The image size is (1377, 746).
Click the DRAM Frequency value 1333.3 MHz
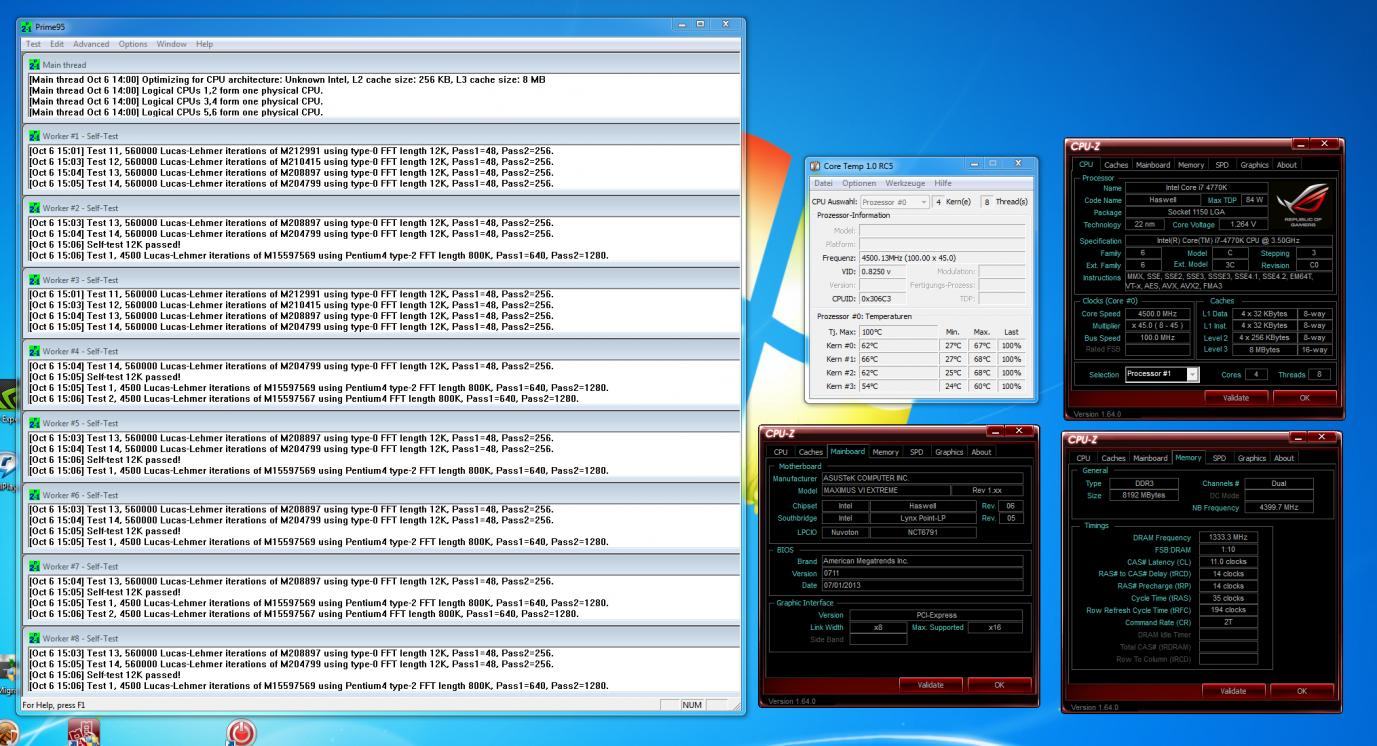tap(1228, 538)
